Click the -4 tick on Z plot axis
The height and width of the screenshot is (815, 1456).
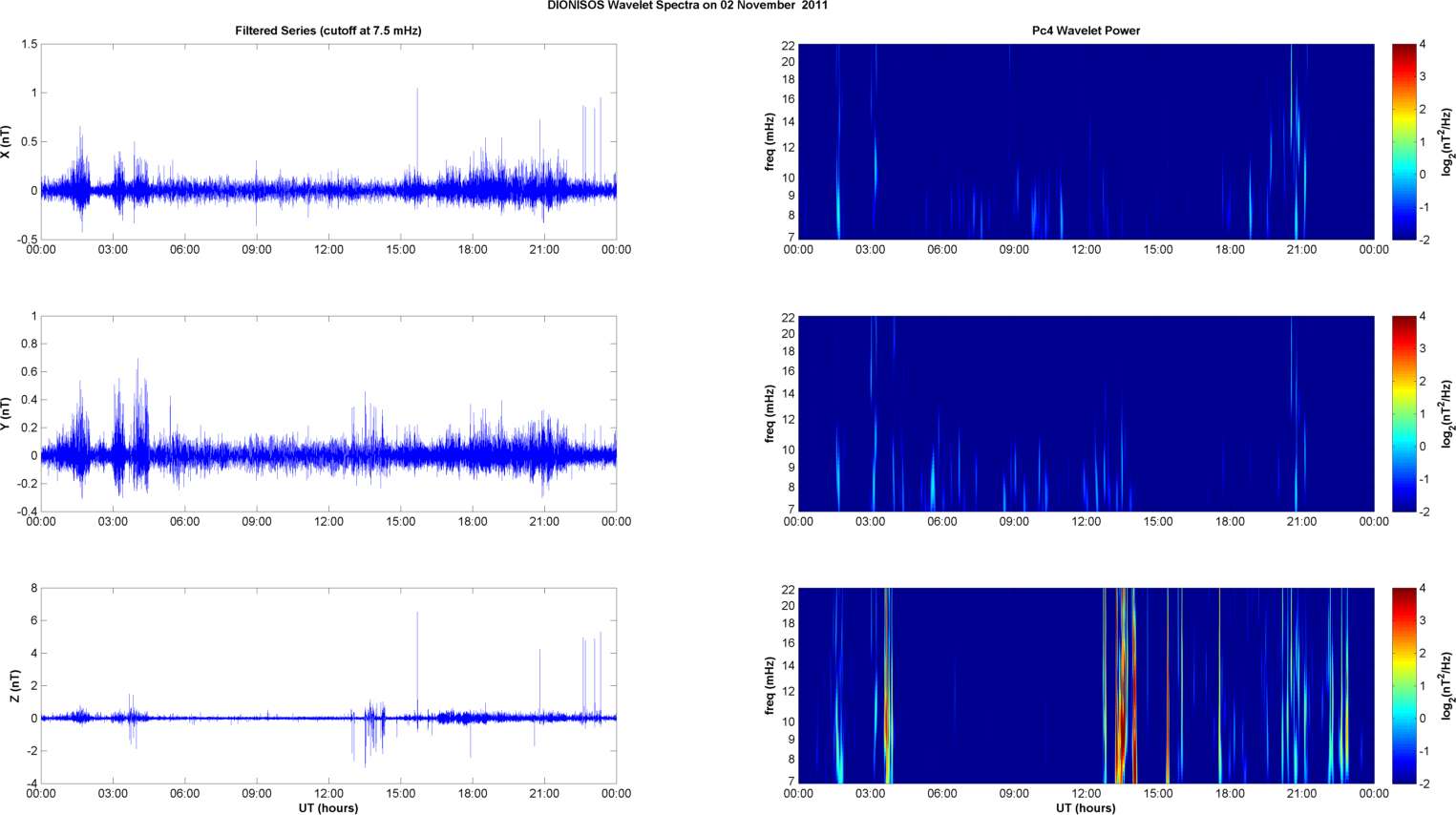tap(31, 784)
